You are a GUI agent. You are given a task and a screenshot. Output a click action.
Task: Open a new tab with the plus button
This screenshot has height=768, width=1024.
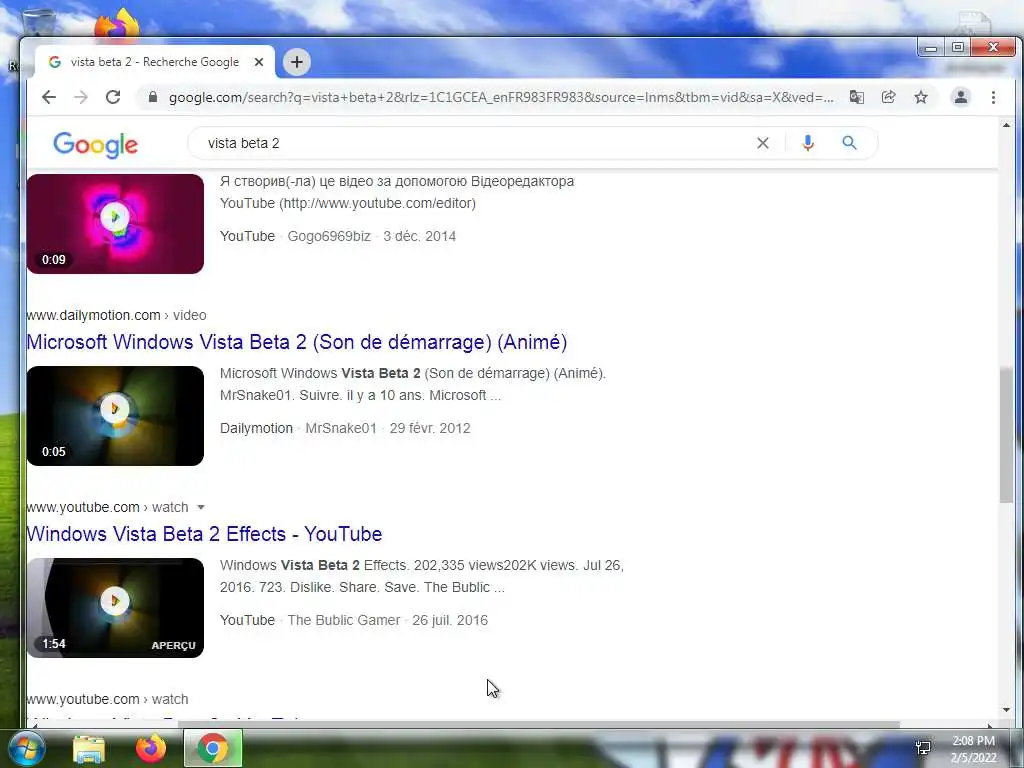coord(297,62)
